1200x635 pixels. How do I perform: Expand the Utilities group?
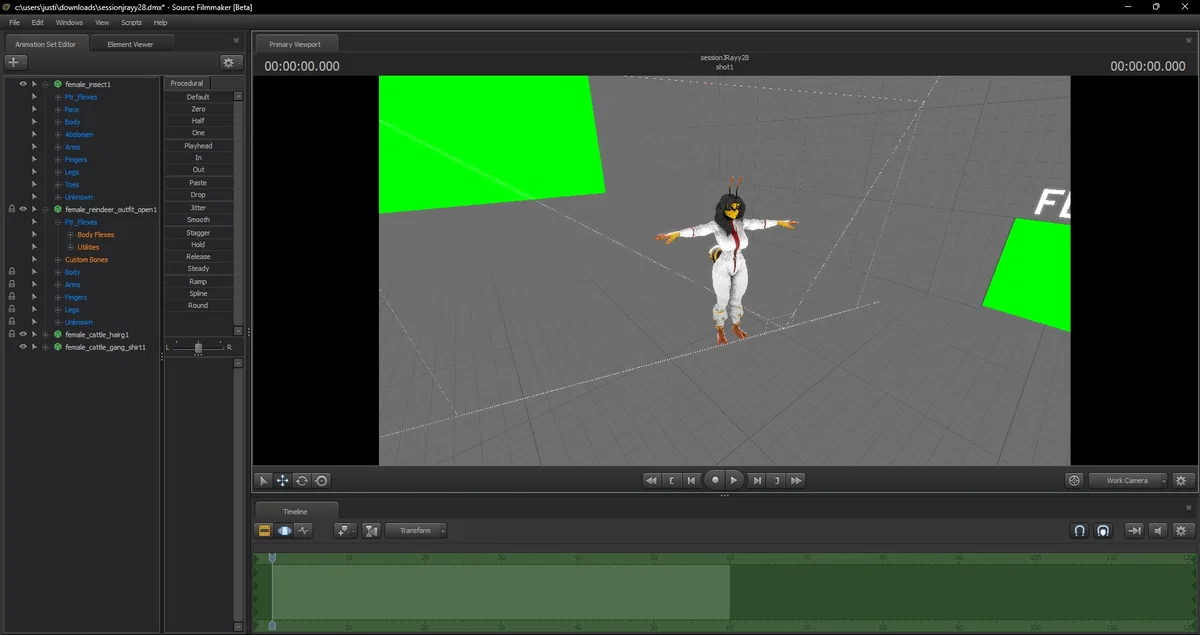pyautogui.click(x=70, y=247)
